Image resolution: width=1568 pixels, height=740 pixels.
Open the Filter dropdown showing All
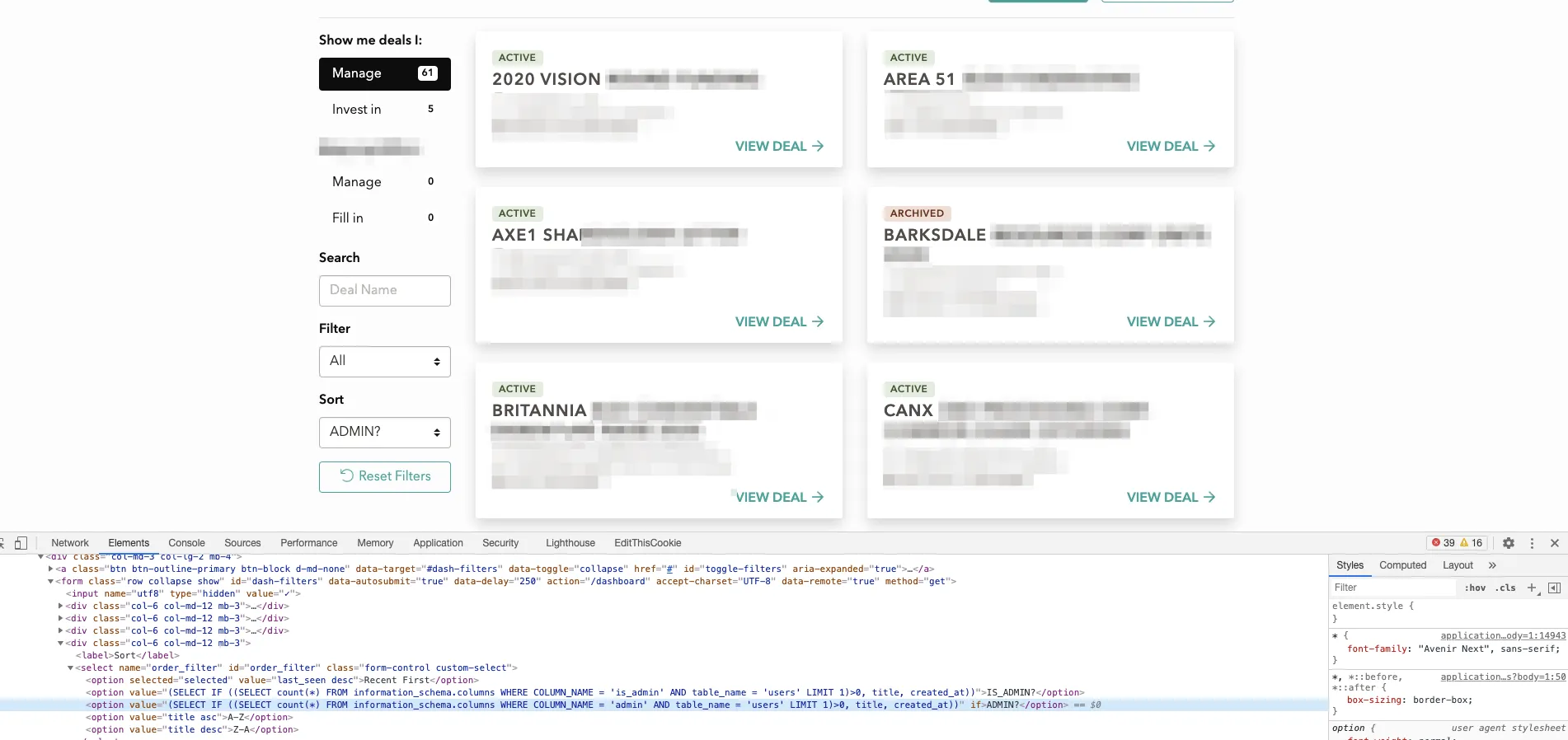385,362
